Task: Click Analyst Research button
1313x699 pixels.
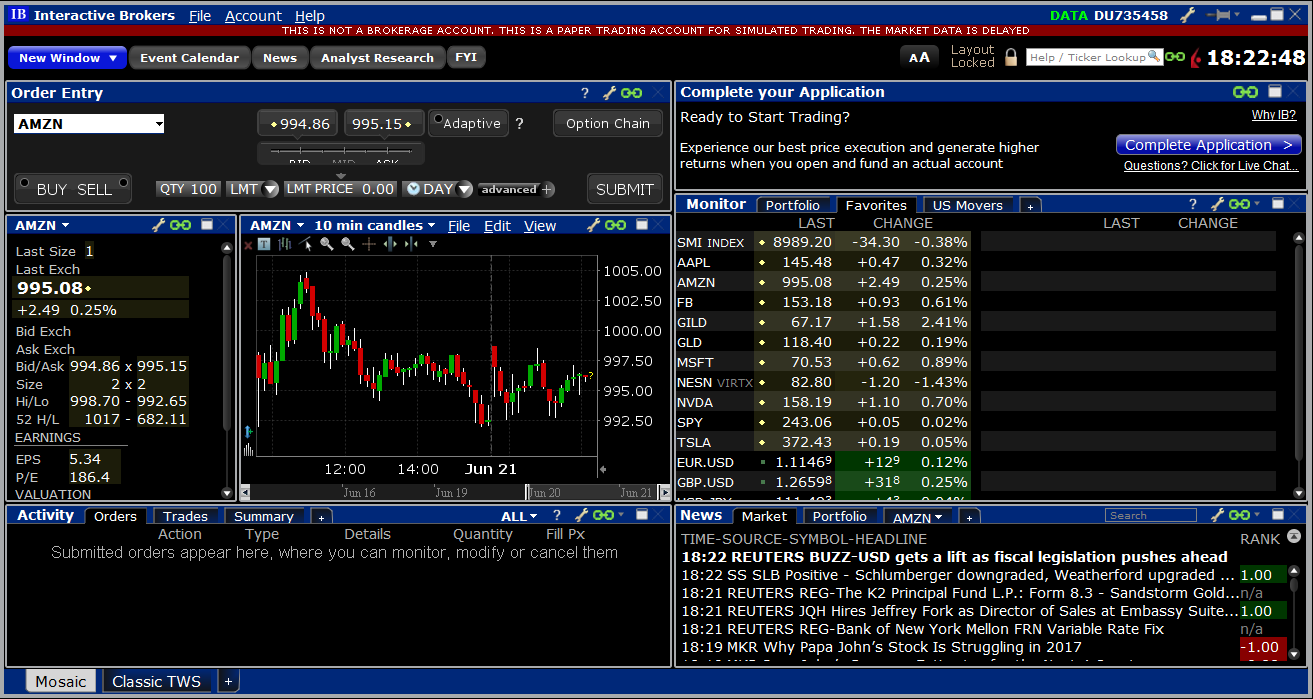Action: coord(377,58)
